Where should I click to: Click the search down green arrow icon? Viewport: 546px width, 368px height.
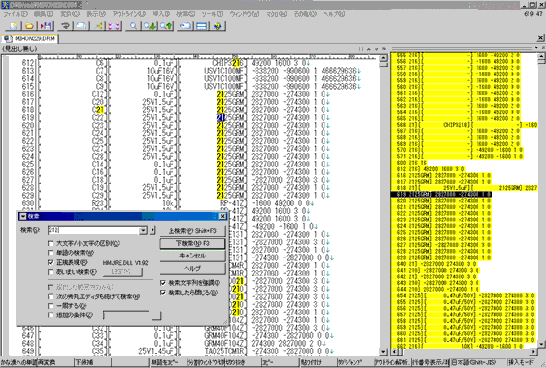(x=150, y=26)
